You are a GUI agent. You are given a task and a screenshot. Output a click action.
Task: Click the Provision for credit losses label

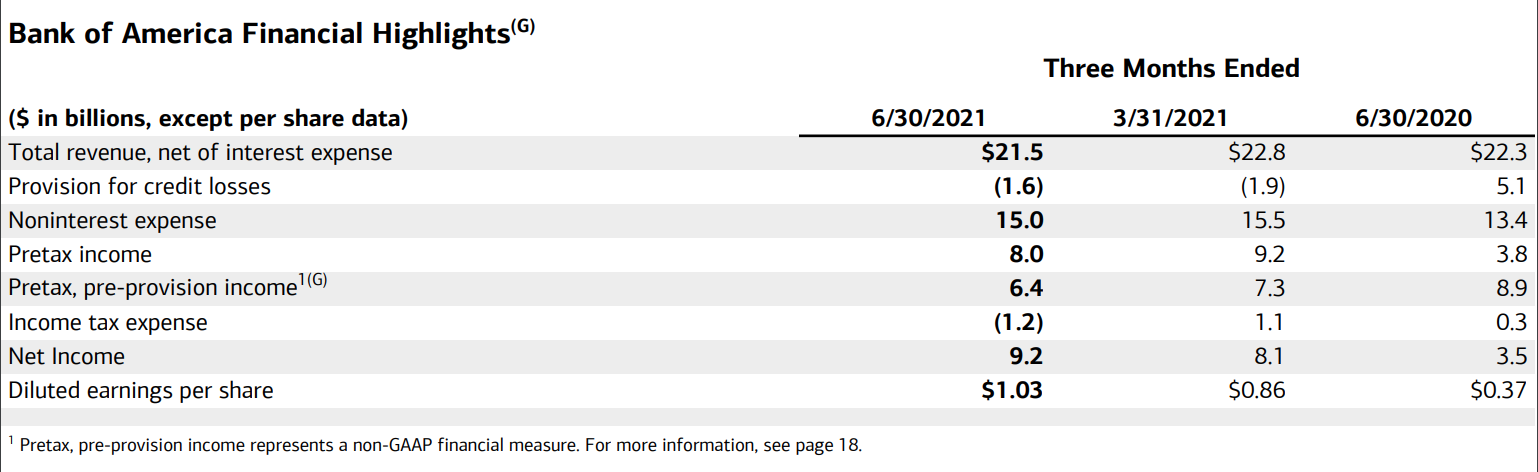140,186
